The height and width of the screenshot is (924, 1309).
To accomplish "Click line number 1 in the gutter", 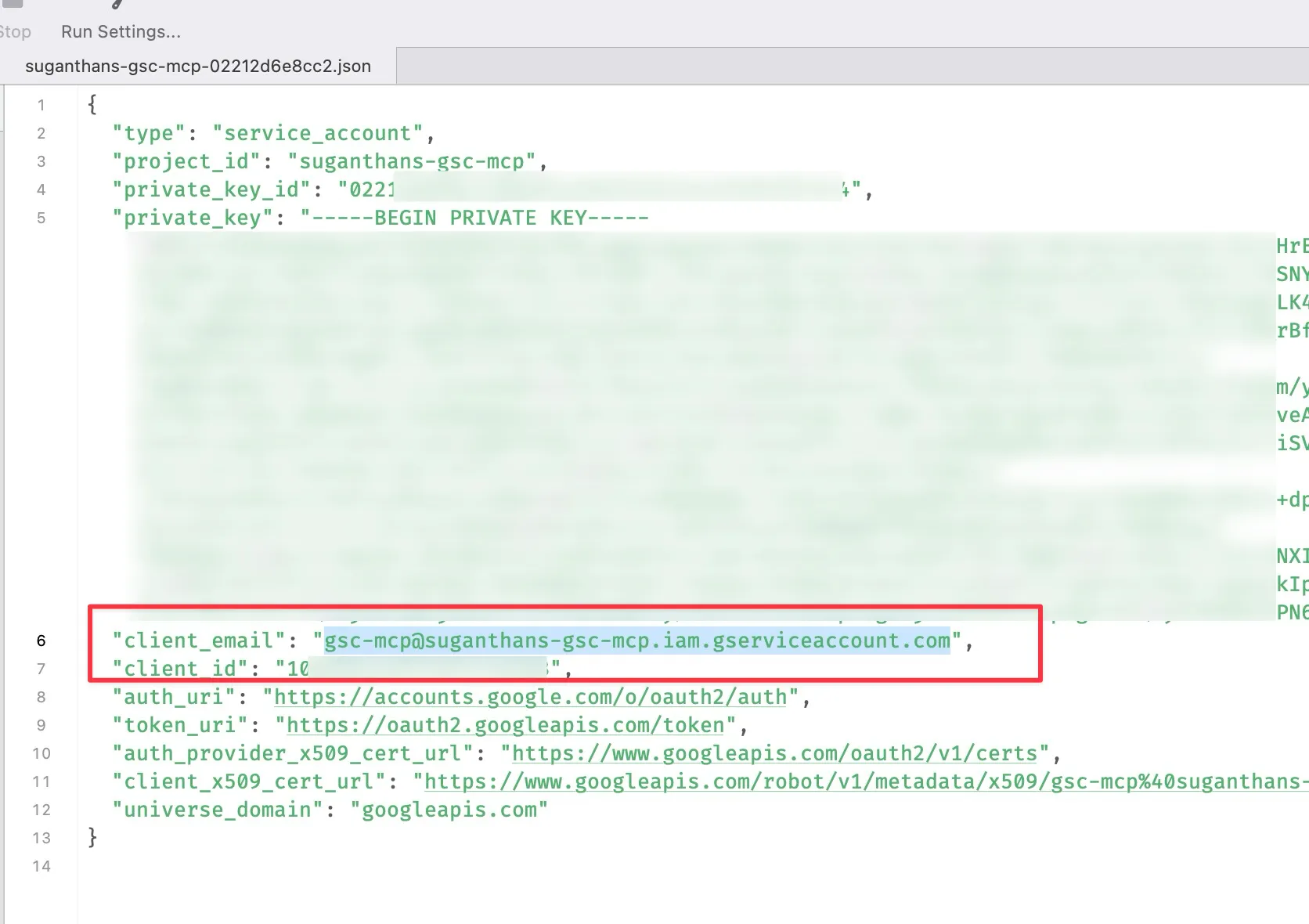I will point(41,105).
